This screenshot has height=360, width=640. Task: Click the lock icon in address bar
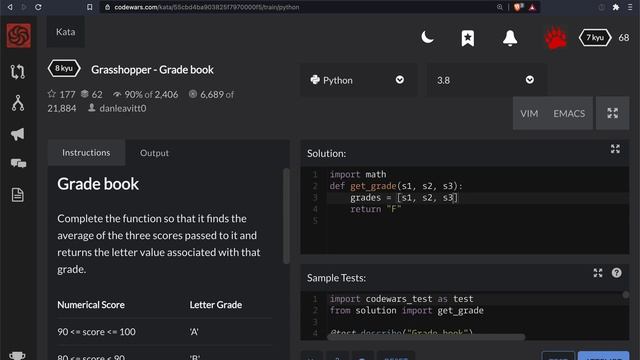(x=107, y=7)
